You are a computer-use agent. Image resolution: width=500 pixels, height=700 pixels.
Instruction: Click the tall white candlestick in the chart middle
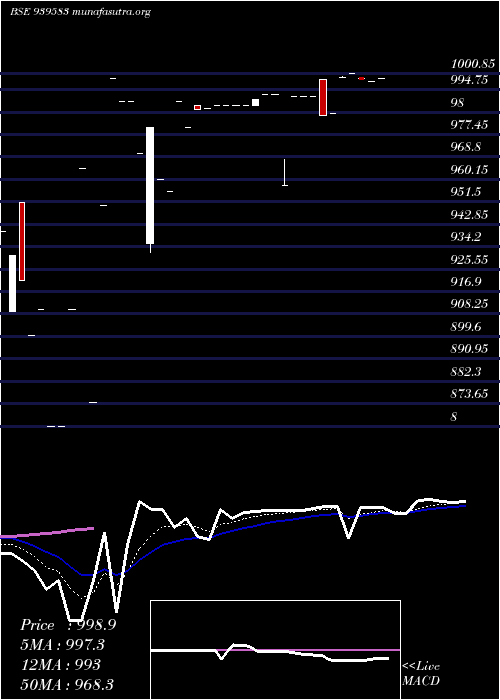point(150,185)
